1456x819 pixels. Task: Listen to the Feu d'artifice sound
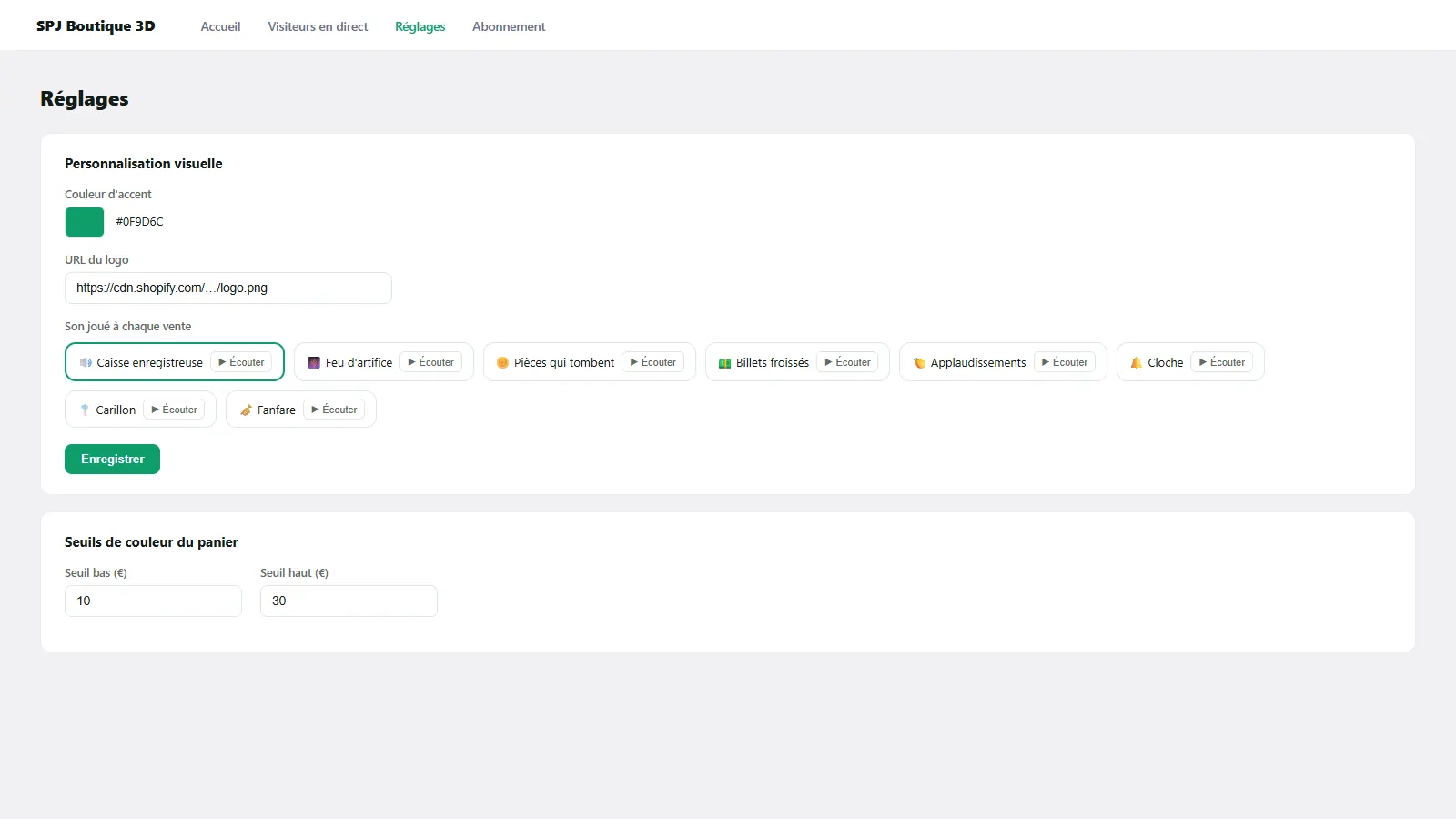(x=430, y=362)
